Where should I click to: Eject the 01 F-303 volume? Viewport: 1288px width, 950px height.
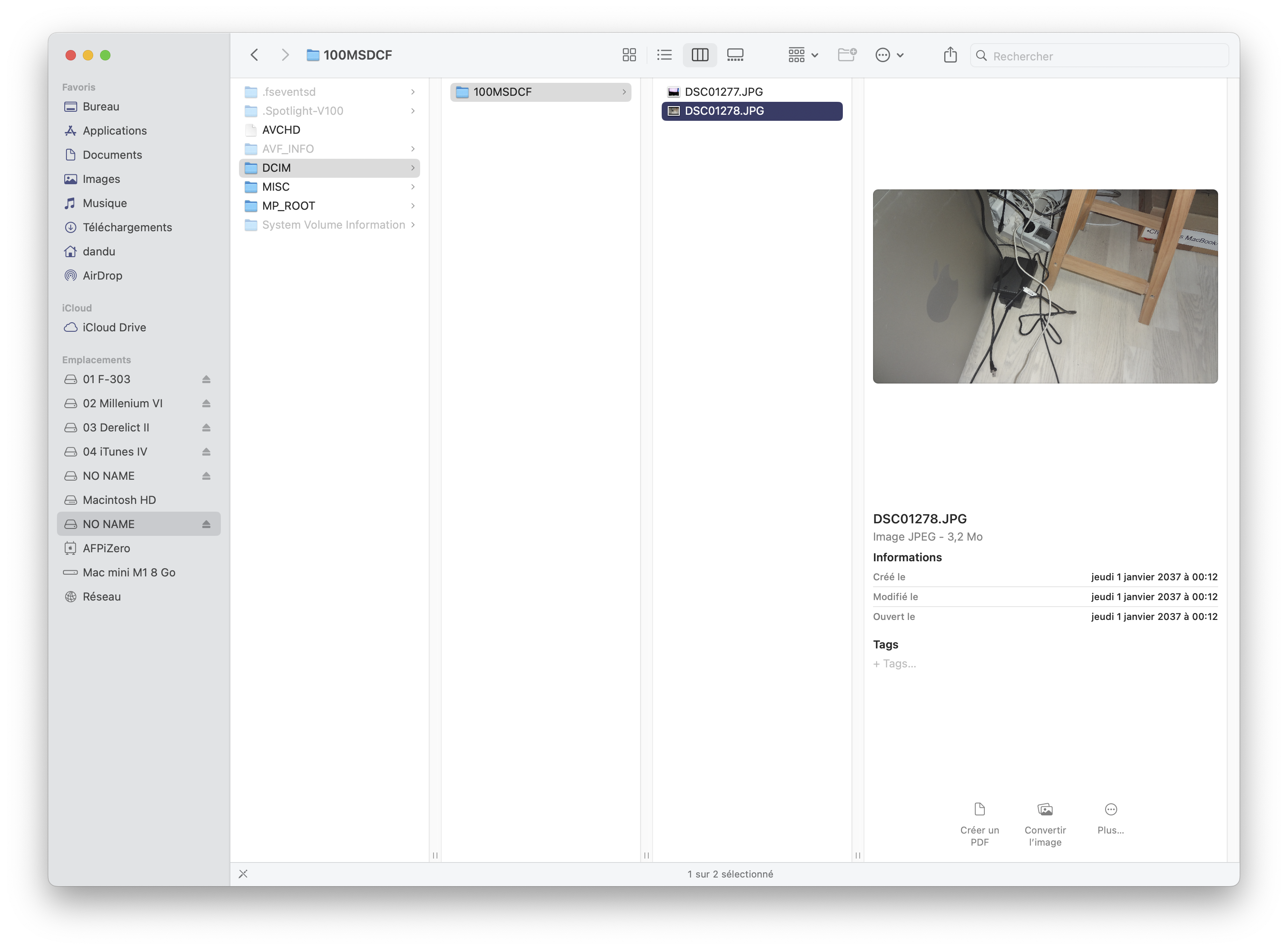(206, 379)
